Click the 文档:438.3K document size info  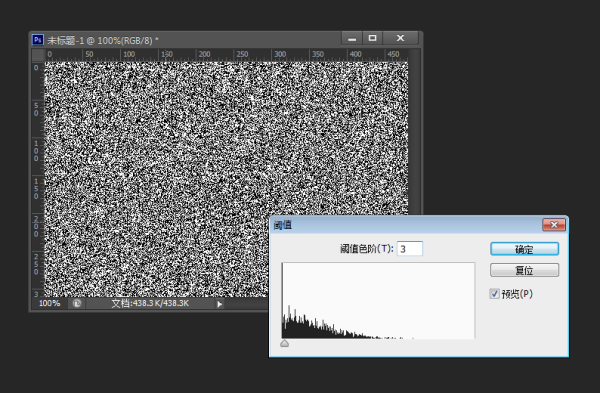coord(150,303)
